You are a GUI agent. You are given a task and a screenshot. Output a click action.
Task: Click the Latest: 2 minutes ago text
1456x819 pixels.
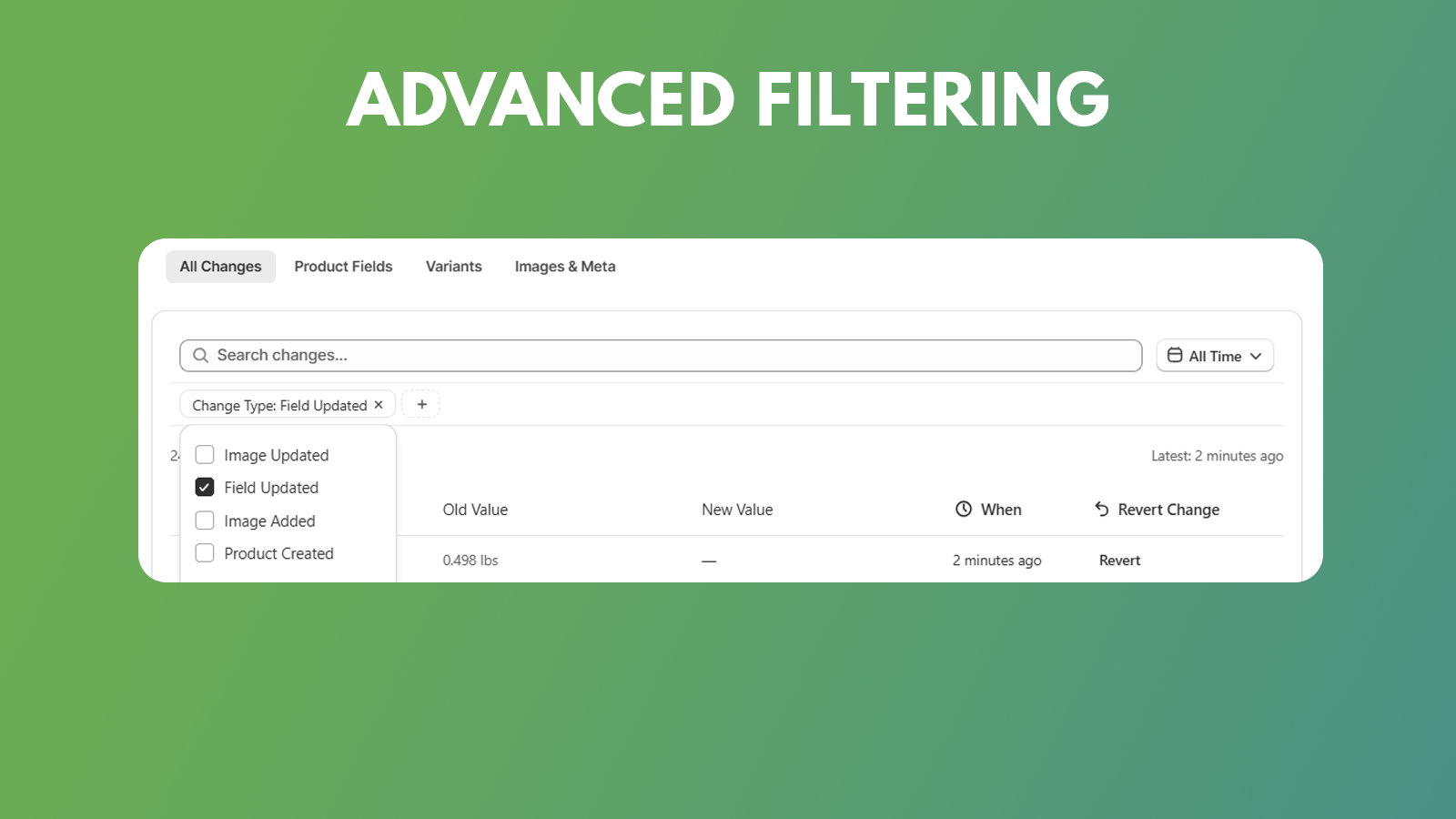click(x=1218, y=455)
